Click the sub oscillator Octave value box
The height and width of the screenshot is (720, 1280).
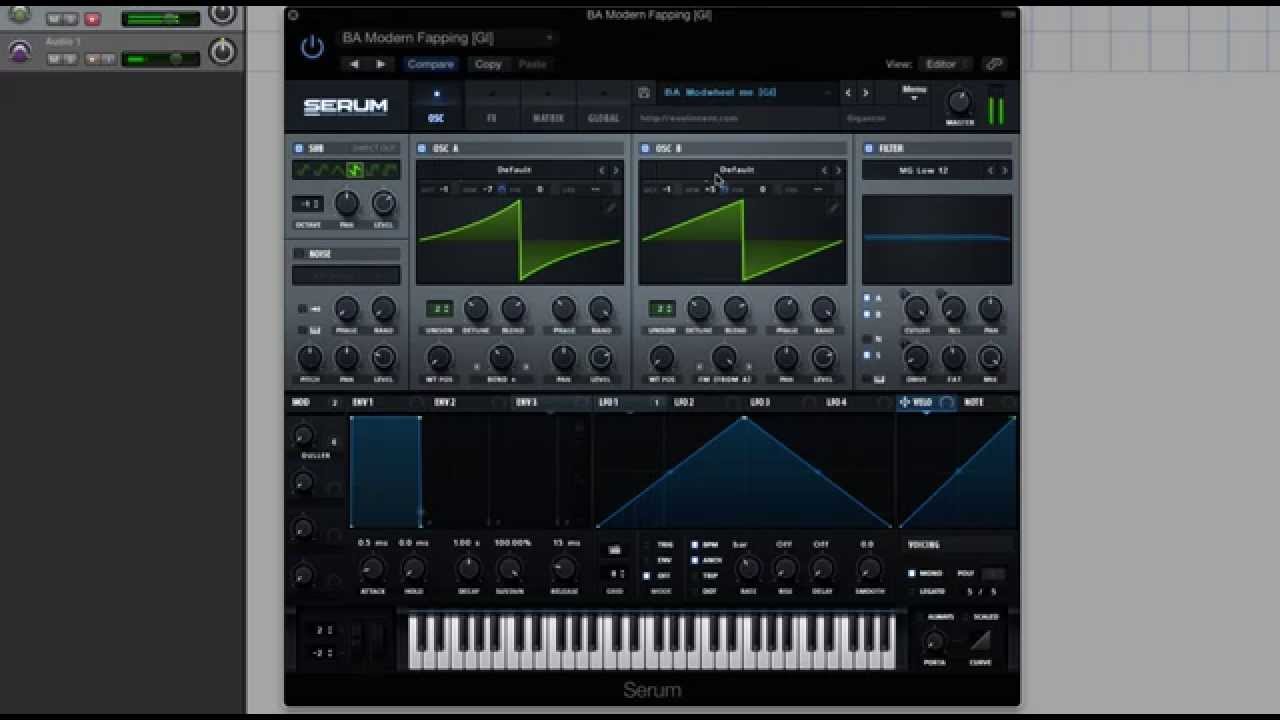coord(307,204)
